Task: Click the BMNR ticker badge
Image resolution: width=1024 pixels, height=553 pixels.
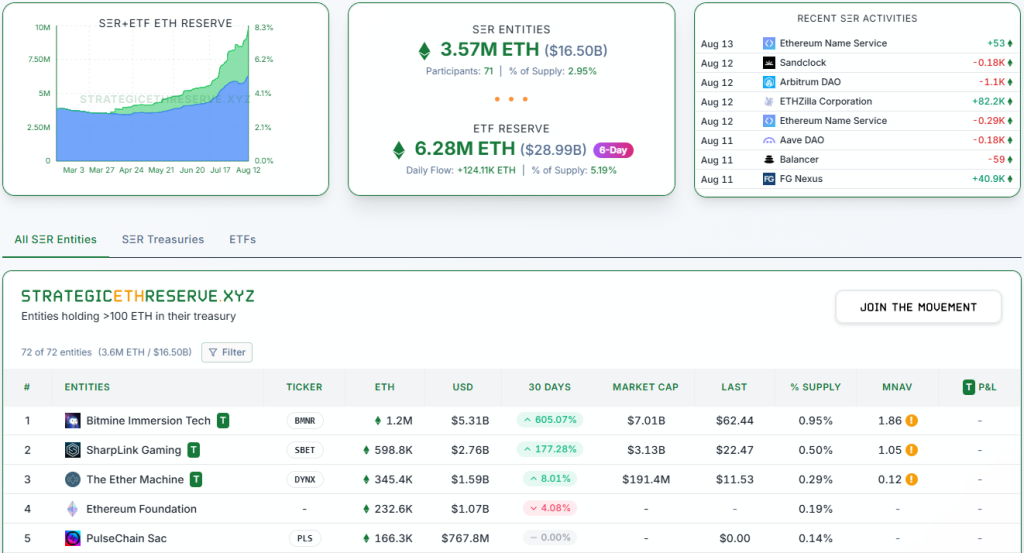Action: (304, 421)
